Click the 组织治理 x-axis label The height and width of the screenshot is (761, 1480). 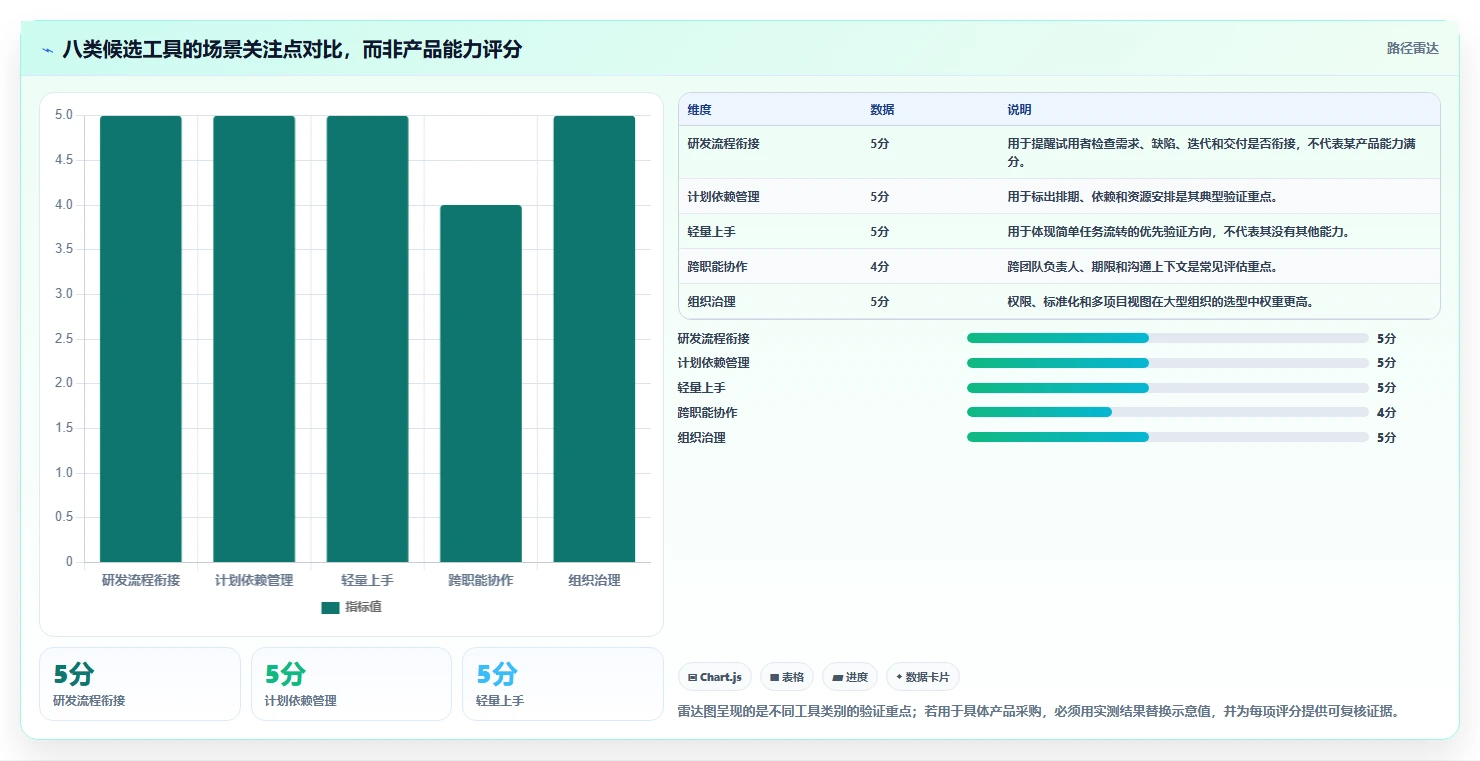click(x=594, y=580)
